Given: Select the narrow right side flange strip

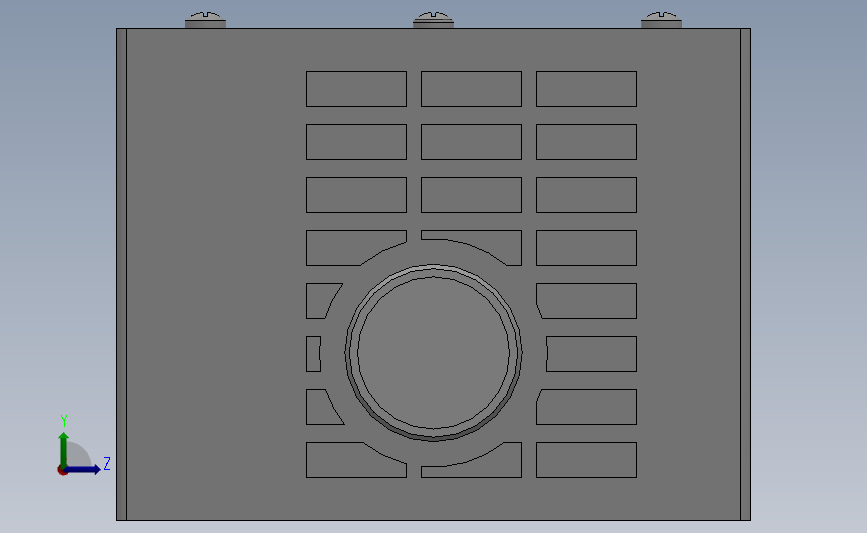Looking at the screenshot, I should pyautogui.click(x=745, y=274).
